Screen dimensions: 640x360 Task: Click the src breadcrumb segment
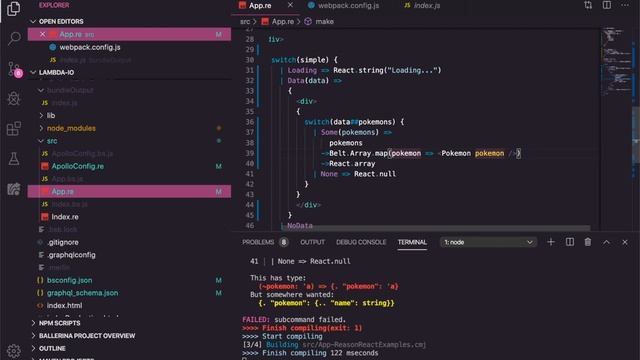tap(245, 21)
